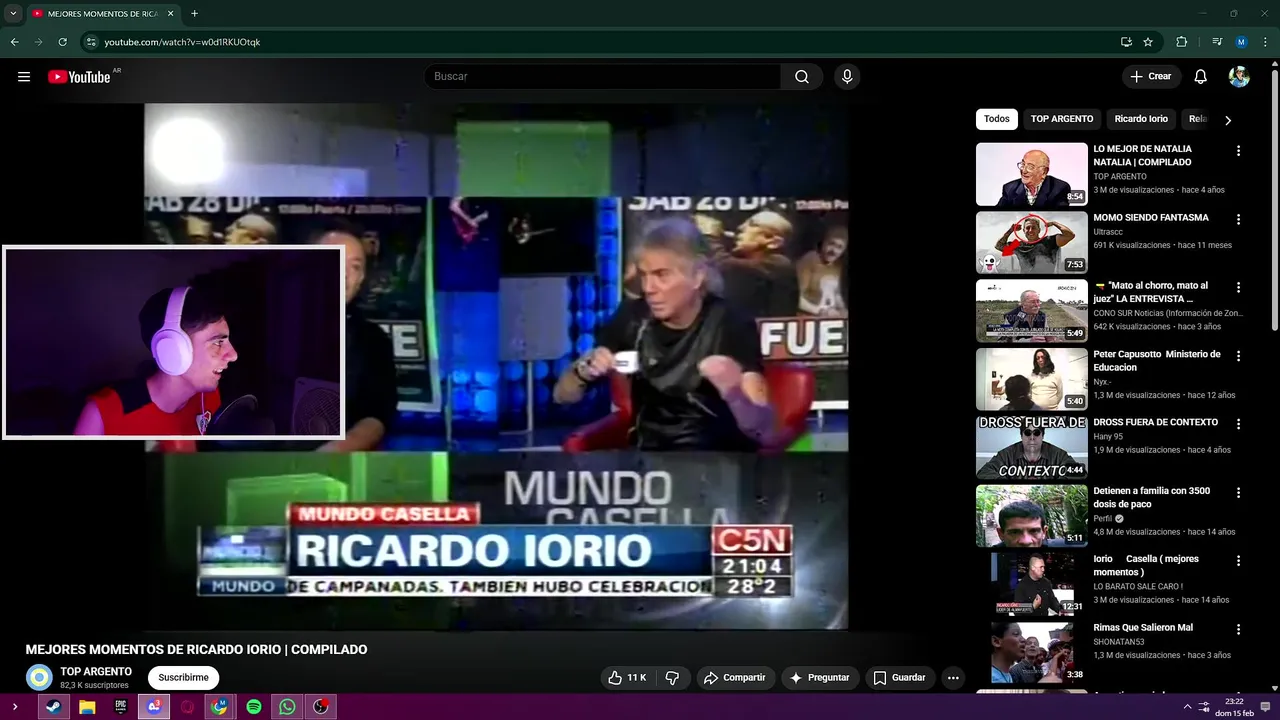1280x720 pixels.
Task: Open the Chrome extensions puzzle icon
Action: (1181, 42)
